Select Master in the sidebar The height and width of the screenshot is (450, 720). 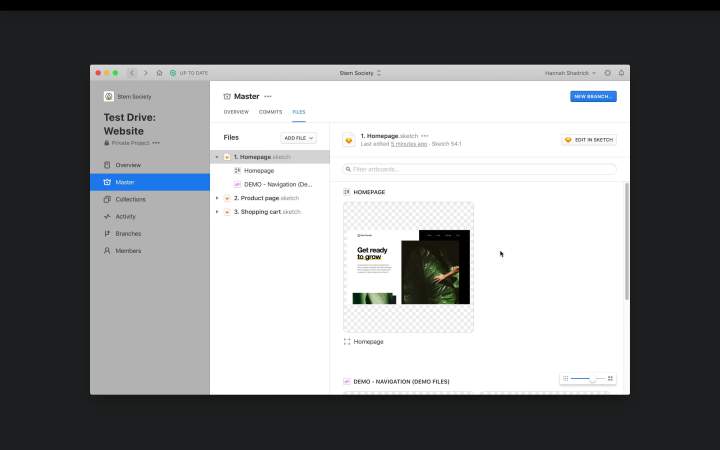click(x=150, y=182)
